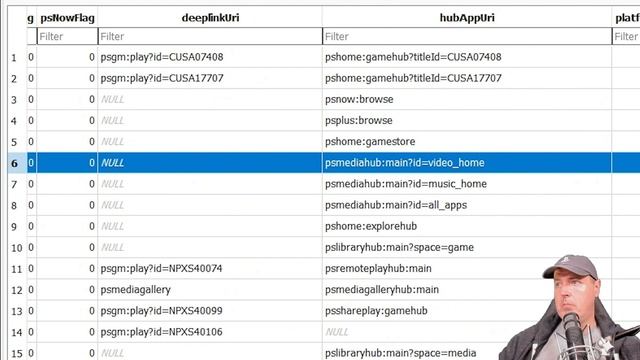The height and width of the screenshot is (360, 640).
Task: Select cell psmediahub:main?id=music_home
Action: pos(467,184)
